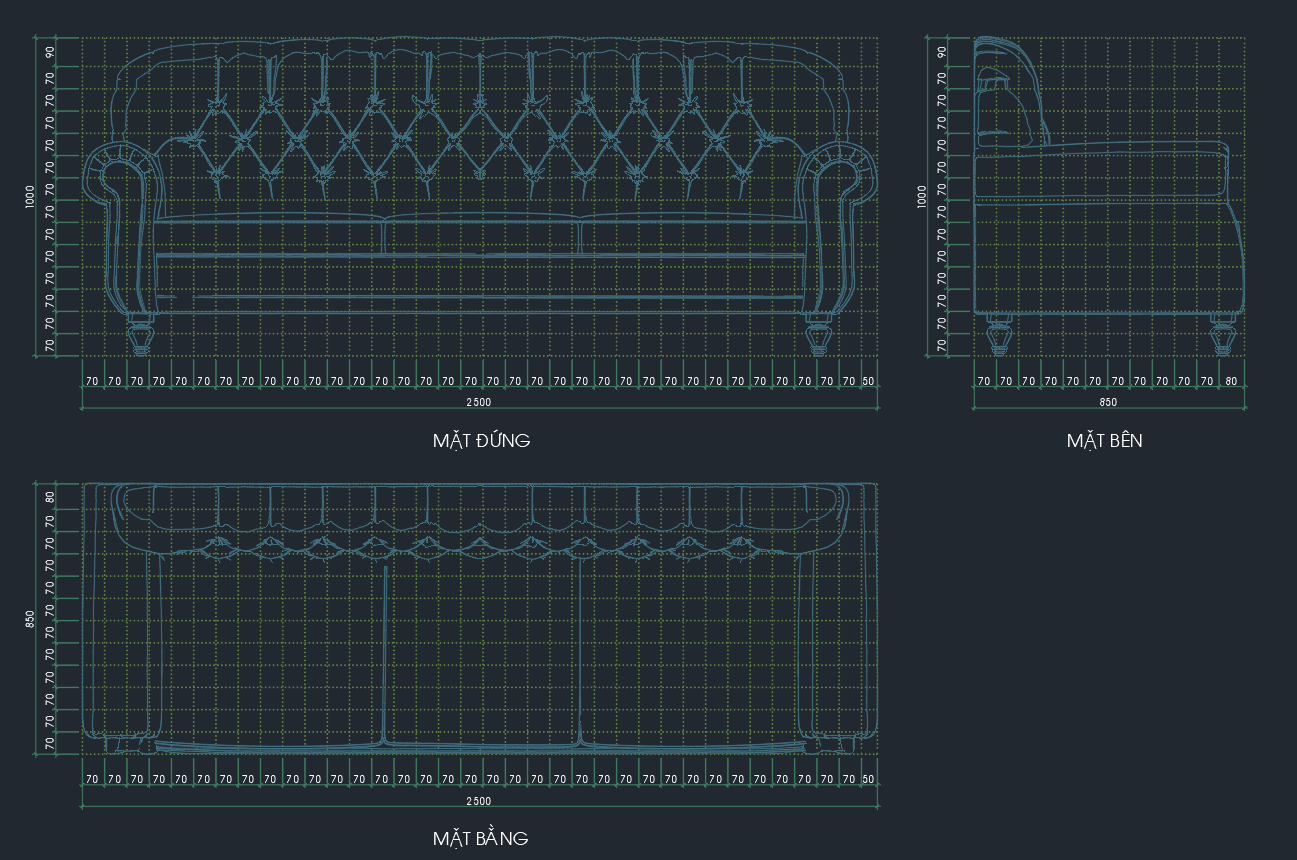This screenshot has width=1297, height=860.
Task: Select the 90 dimension beside front elevation
Action: tap(50, 52)
